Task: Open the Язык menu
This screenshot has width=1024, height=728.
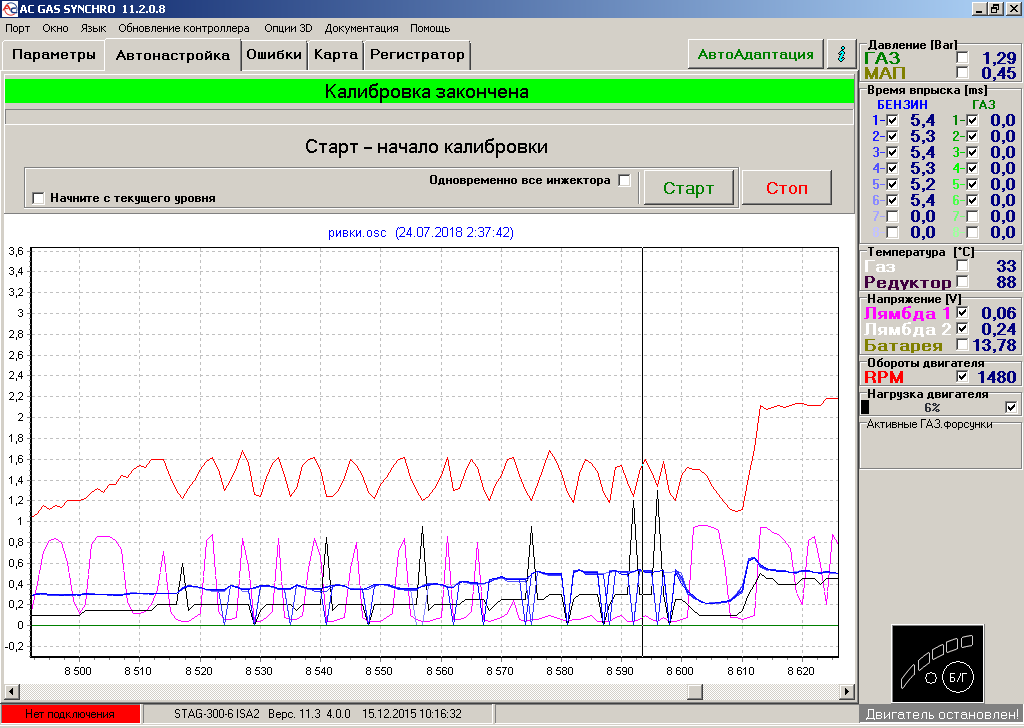Action: click(x=93, y=28)
